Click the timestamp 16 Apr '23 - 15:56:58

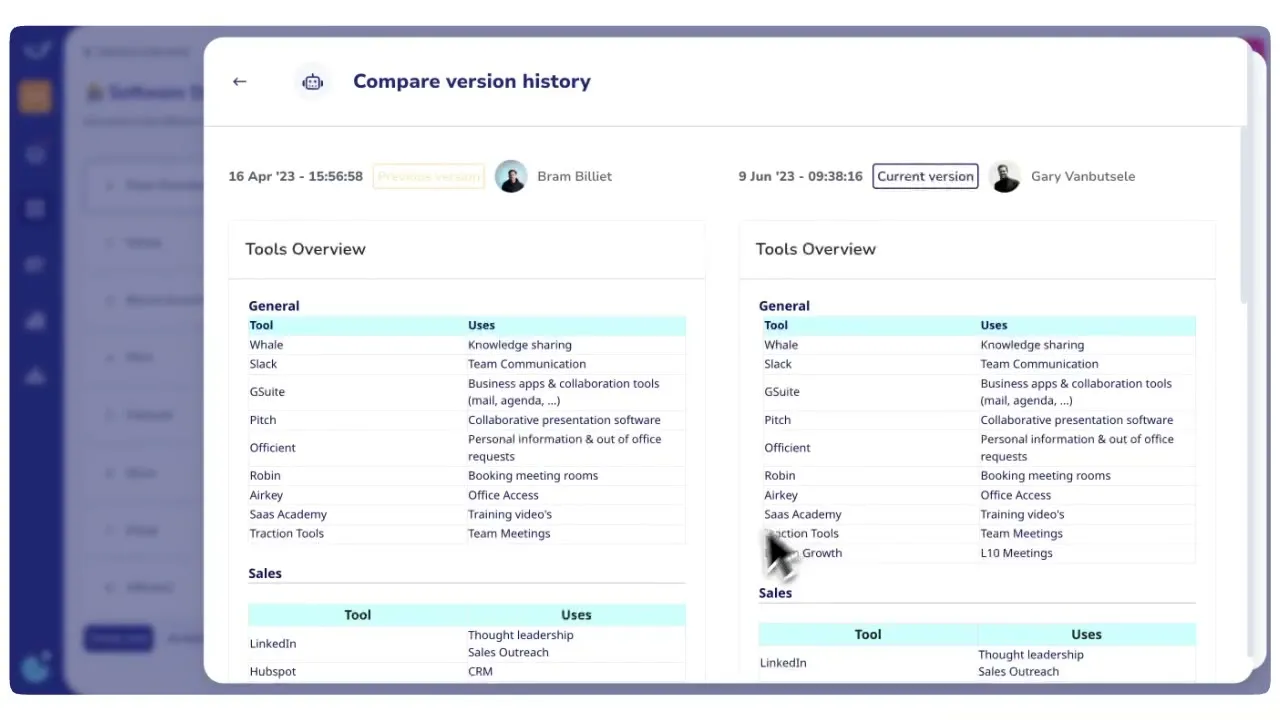coord(295,177)
